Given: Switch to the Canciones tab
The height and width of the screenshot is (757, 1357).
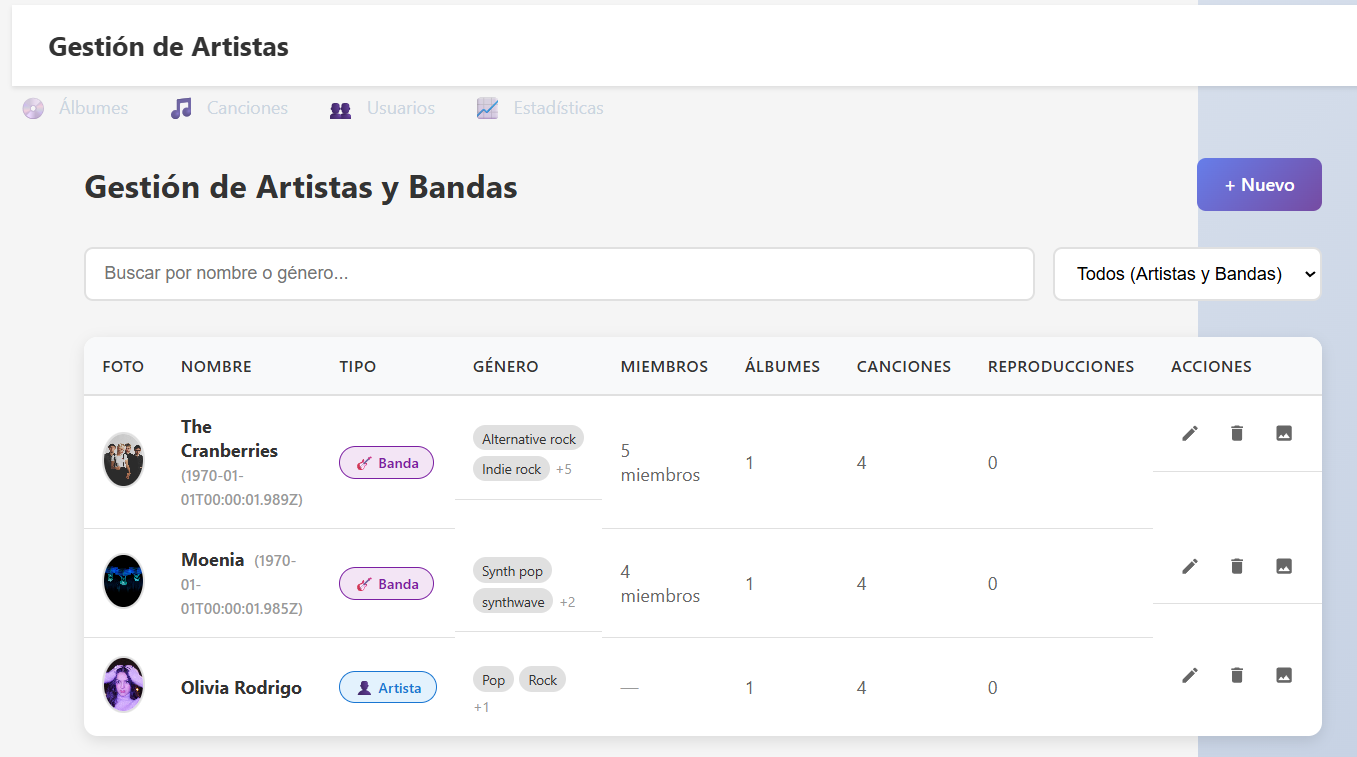Looking at the screenshot, I should 229,108.
